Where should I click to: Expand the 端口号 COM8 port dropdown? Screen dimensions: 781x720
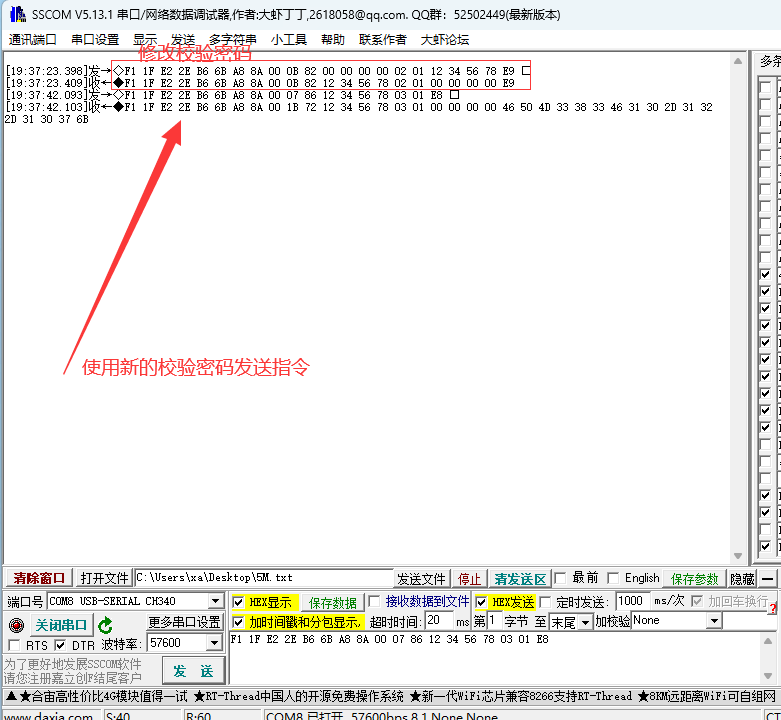[215, 601]
